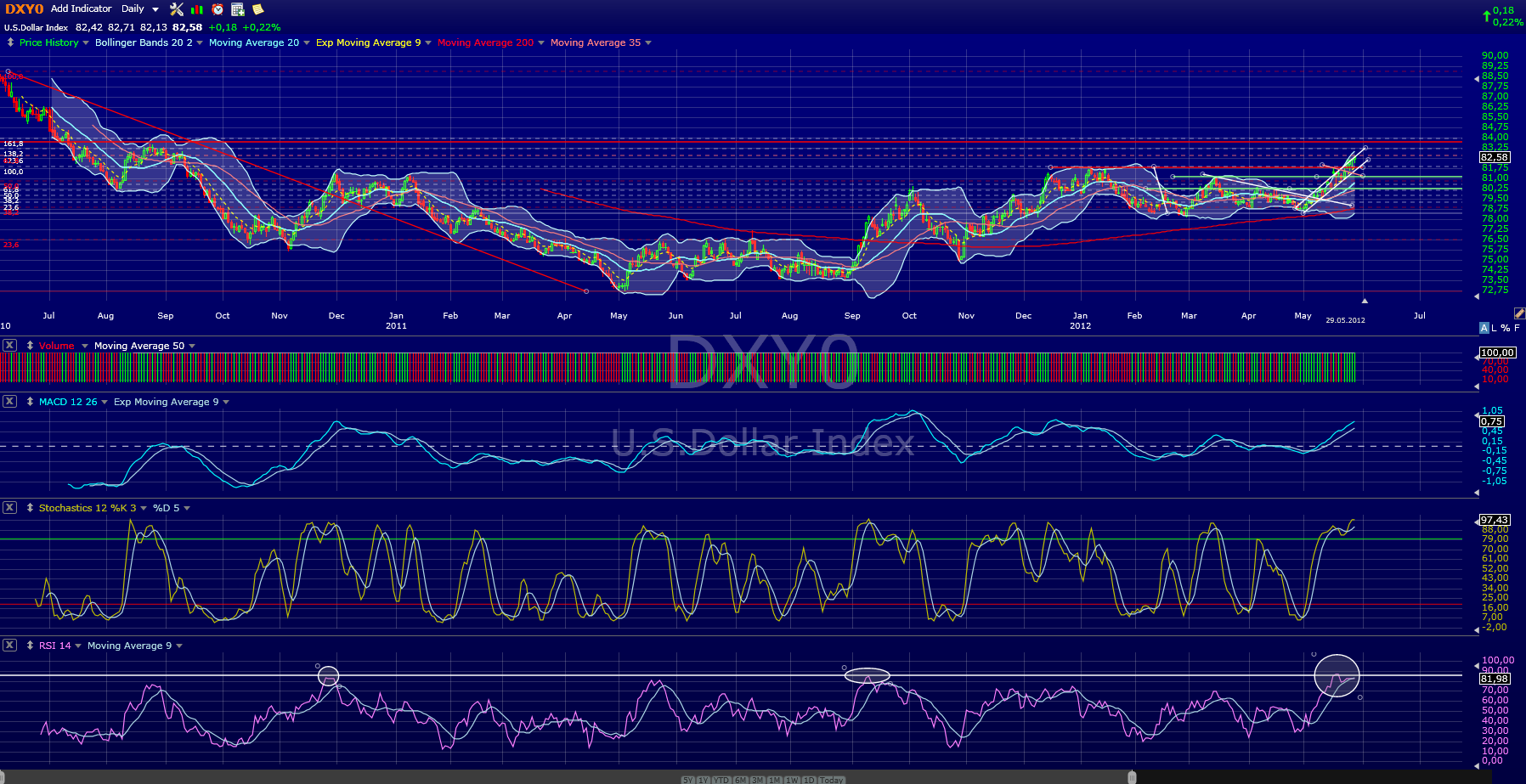Expand the MACD Exp Moving Average 9 arrow
Viewport: 1526px width, 784px height.
click(x=226, y=403)
